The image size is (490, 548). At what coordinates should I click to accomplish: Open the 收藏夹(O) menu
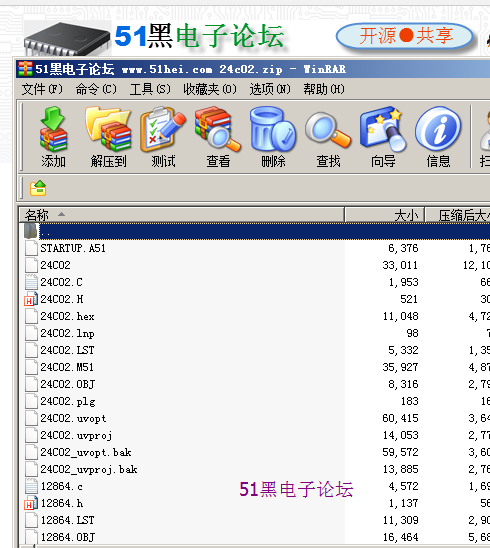pos(210,89)
